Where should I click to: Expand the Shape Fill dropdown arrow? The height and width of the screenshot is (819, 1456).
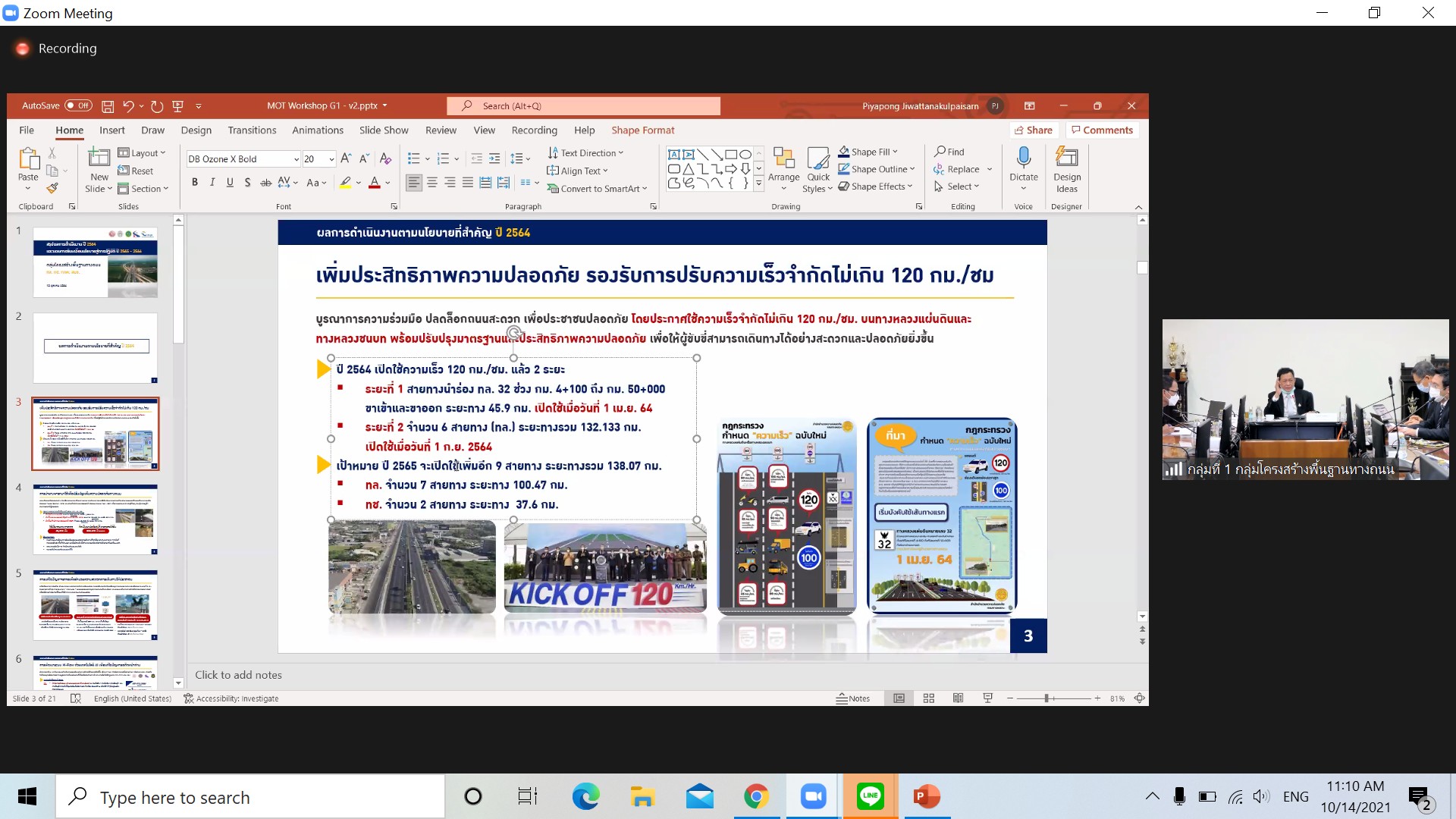895,152
